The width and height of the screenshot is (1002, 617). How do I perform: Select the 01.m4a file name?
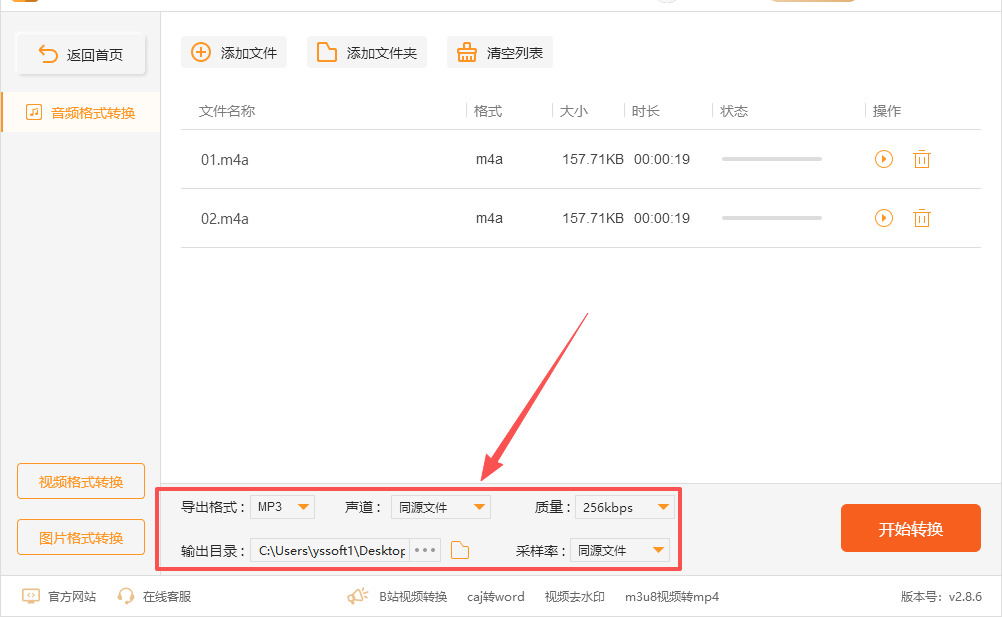(224, 160)
